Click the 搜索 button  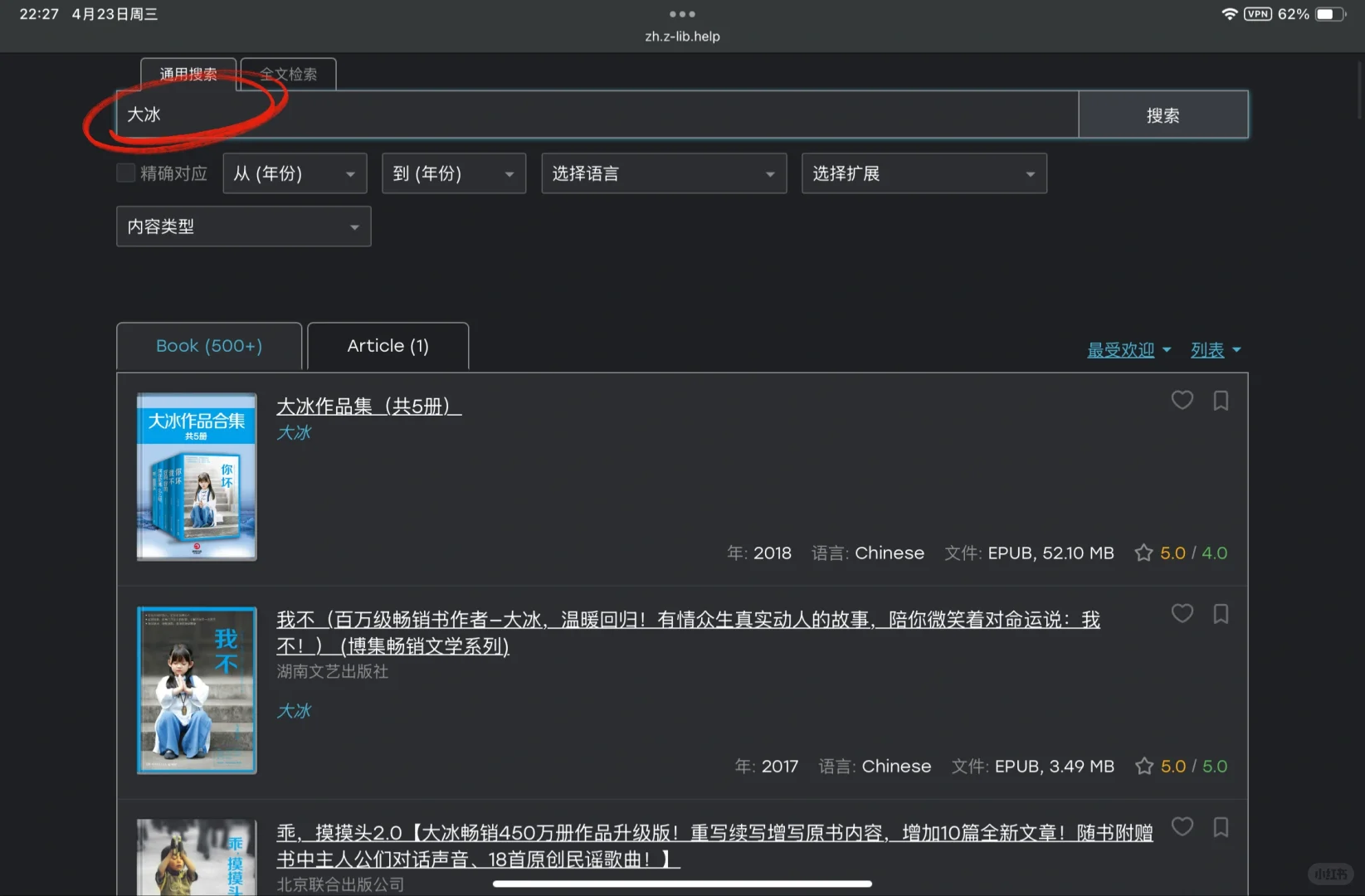[1163, 115]
